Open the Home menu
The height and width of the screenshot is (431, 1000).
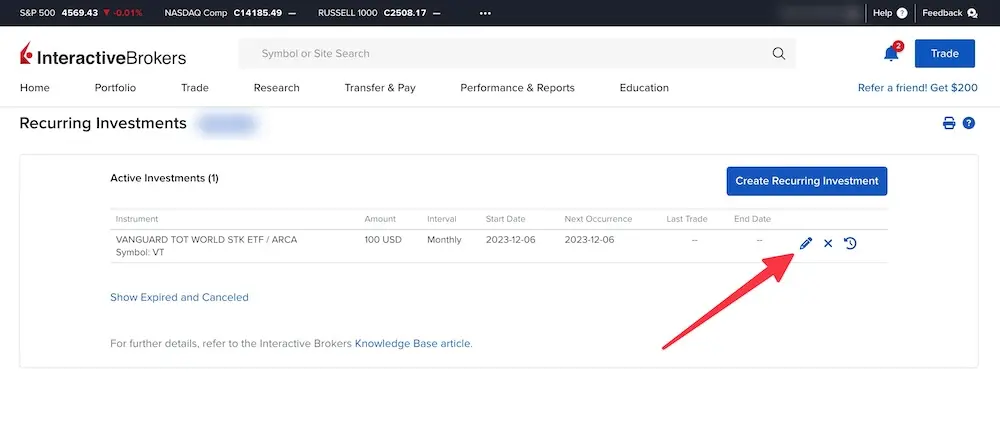[x=34, y=88]
